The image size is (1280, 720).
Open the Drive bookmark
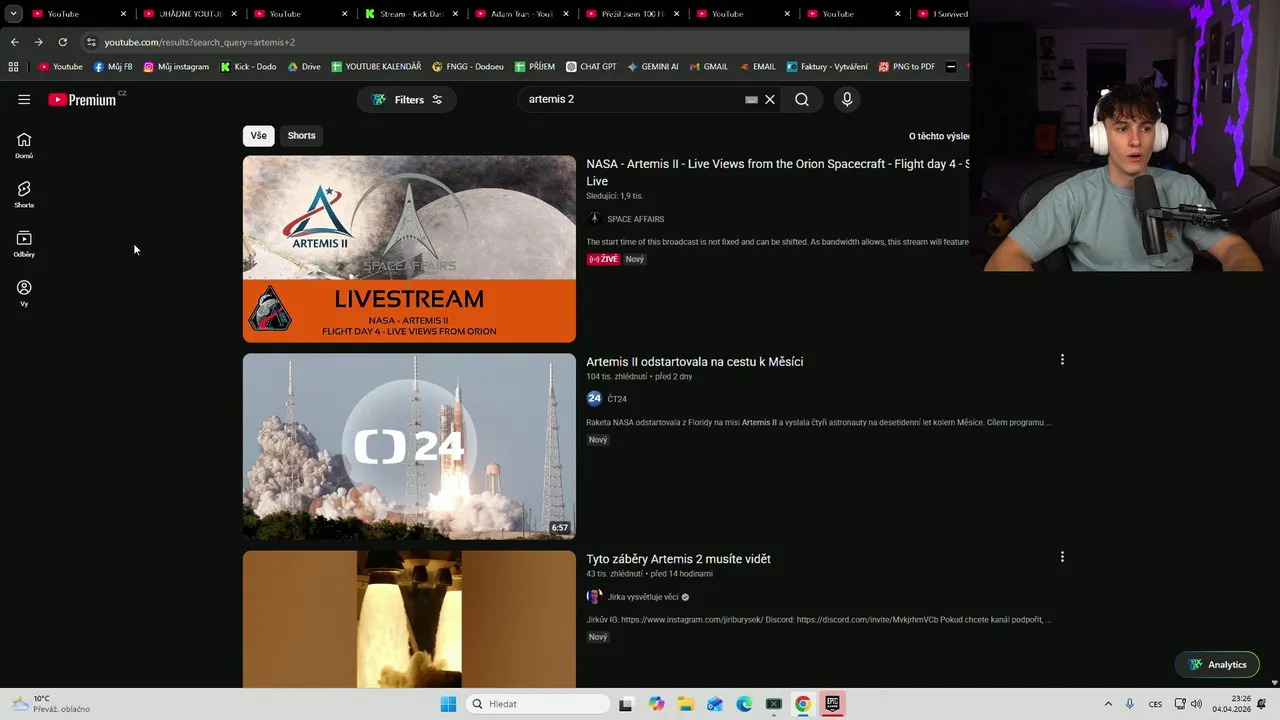tap(304, 67)
